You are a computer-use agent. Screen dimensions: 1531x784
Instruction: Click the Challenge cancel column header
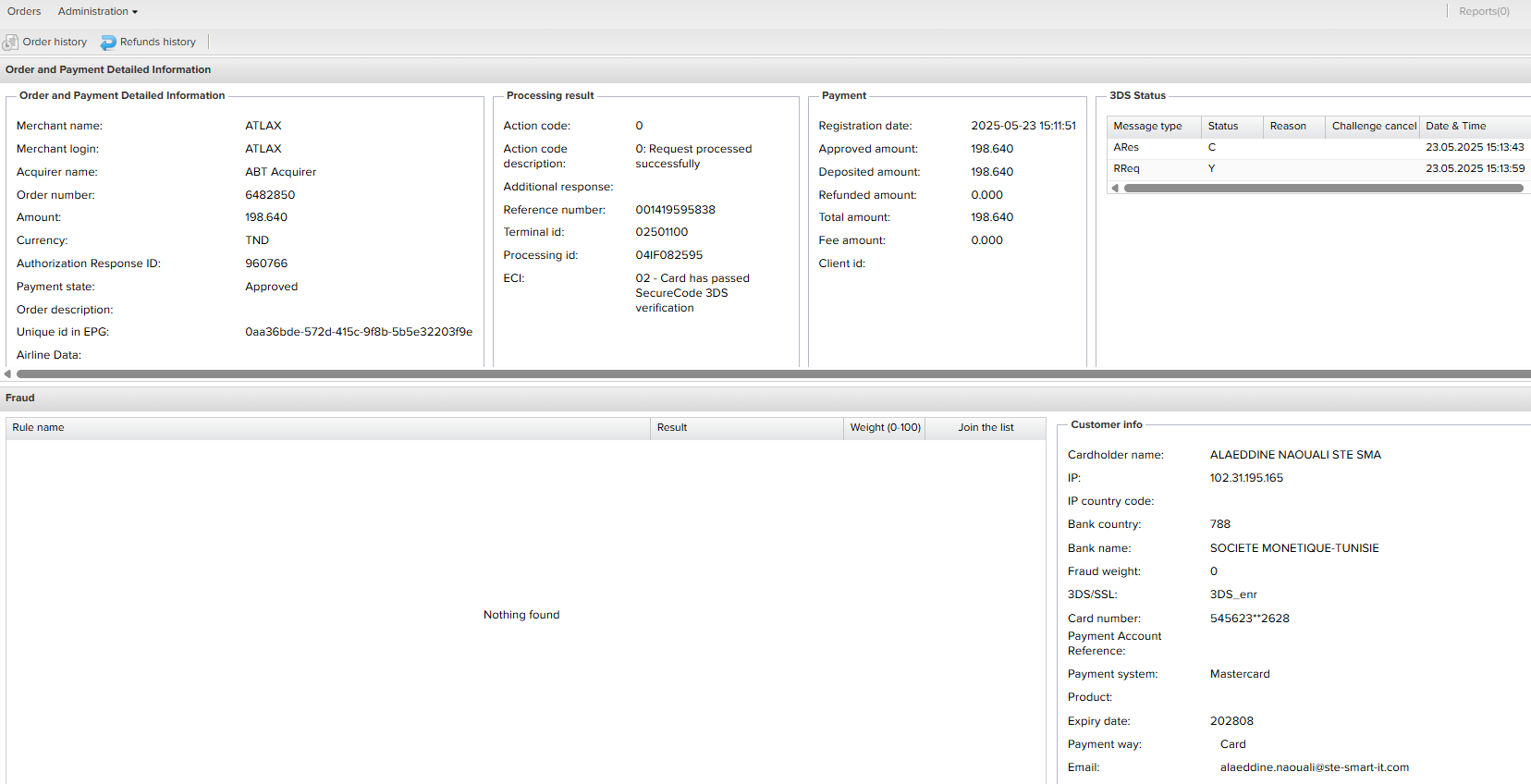(1373, 127)
